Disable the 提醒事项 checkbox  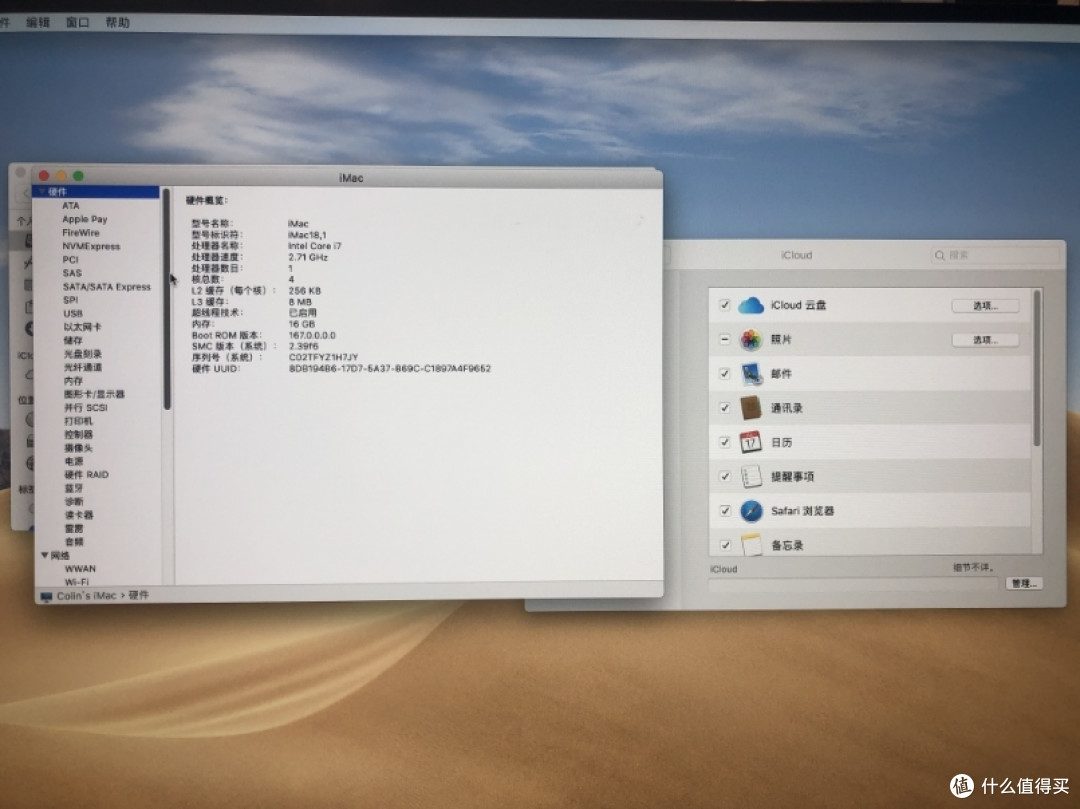coord(724,476)
